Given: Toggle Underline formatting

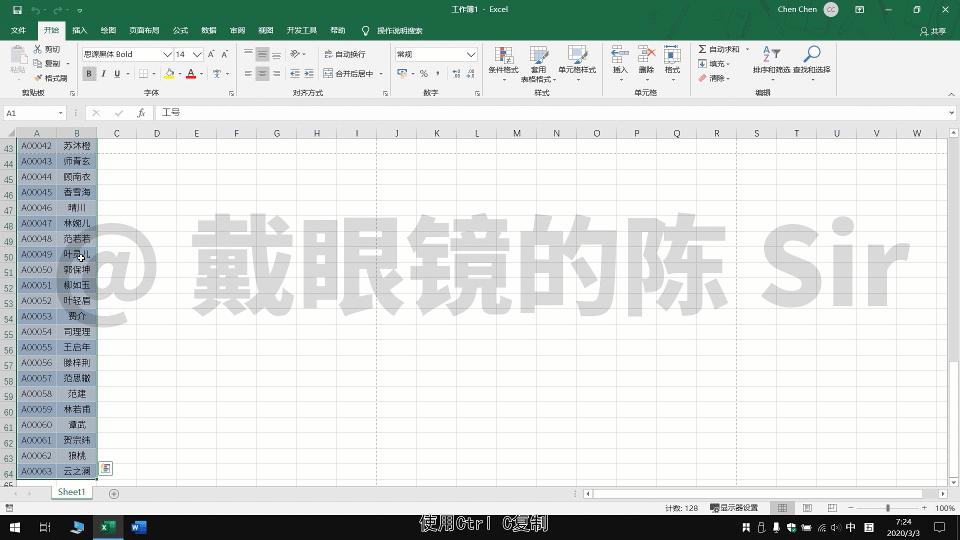Looking at the screenshot, I should pos(117,73).
